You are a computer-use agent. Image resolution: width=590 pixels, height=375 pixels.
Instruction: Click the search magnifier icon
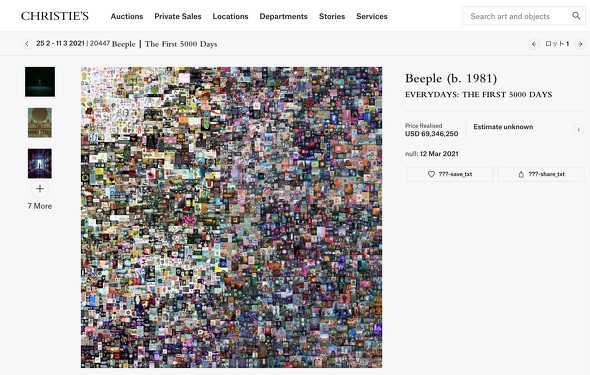click(x=576, y=16)
